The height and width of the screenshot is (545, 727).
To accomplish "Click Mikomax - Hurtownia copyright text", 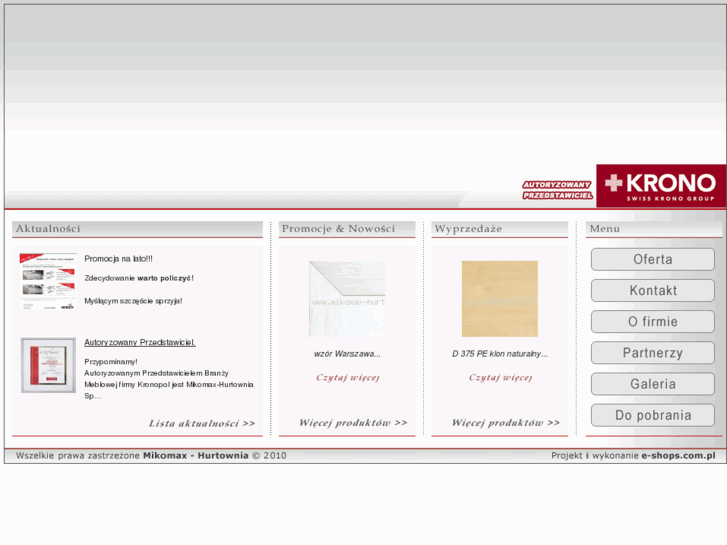I will point(195,455).
